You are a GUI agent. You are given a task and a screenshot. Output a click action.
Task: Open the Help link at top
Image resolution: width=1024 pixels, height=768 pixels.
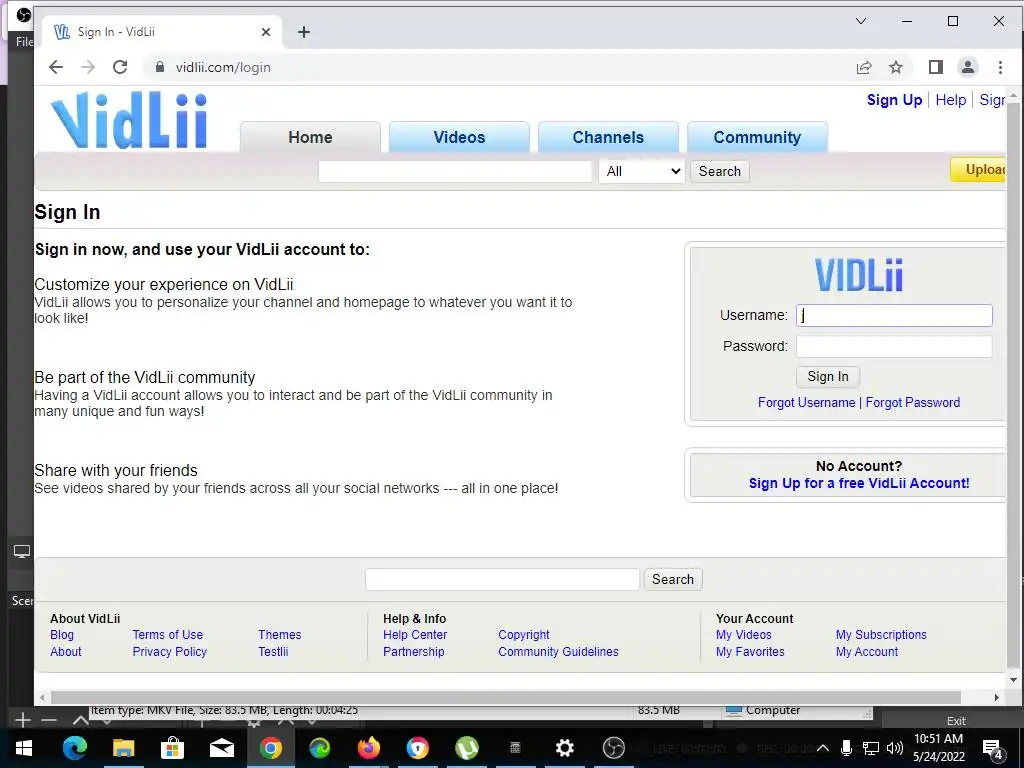tap(950, 100)
